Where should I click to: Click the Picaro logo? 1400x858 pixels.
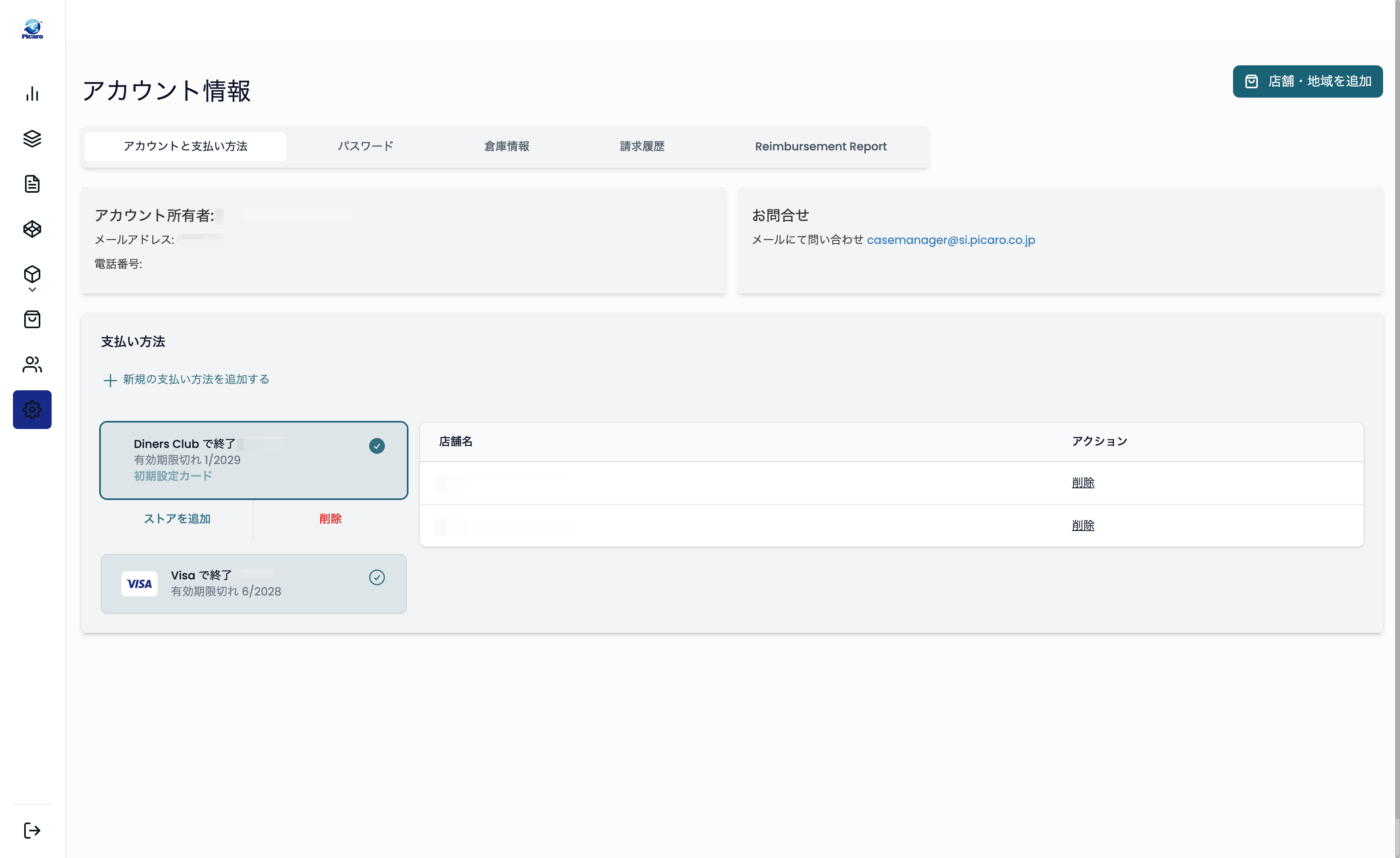coord(32,29)
